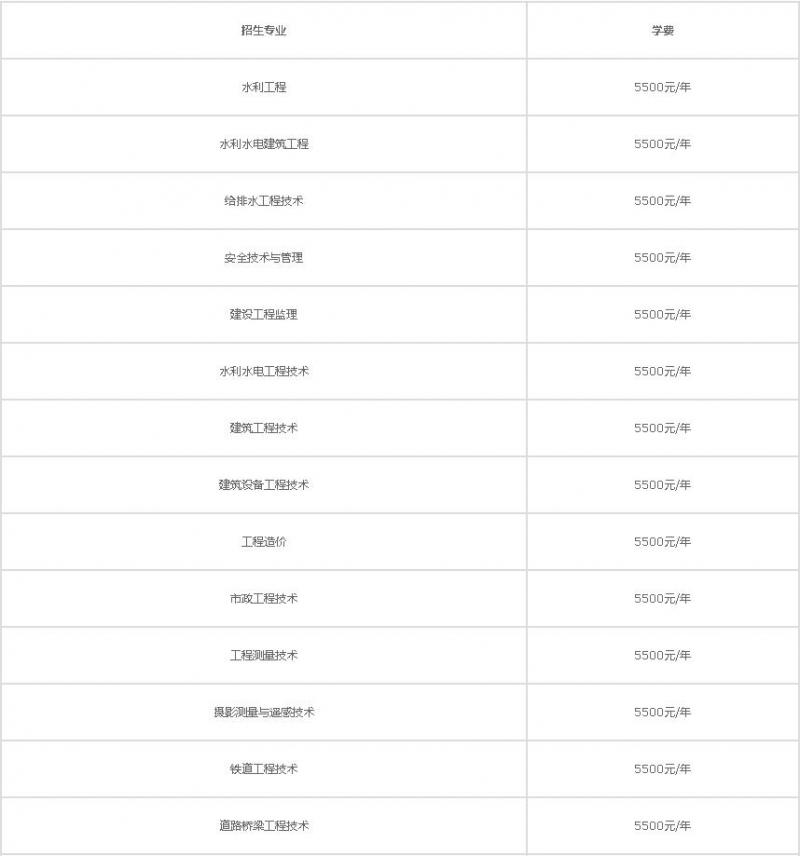Screen dimensions: 800x856
Task: Select the 水利水电建筑工程 cell
Action: (x=264, y=144)
